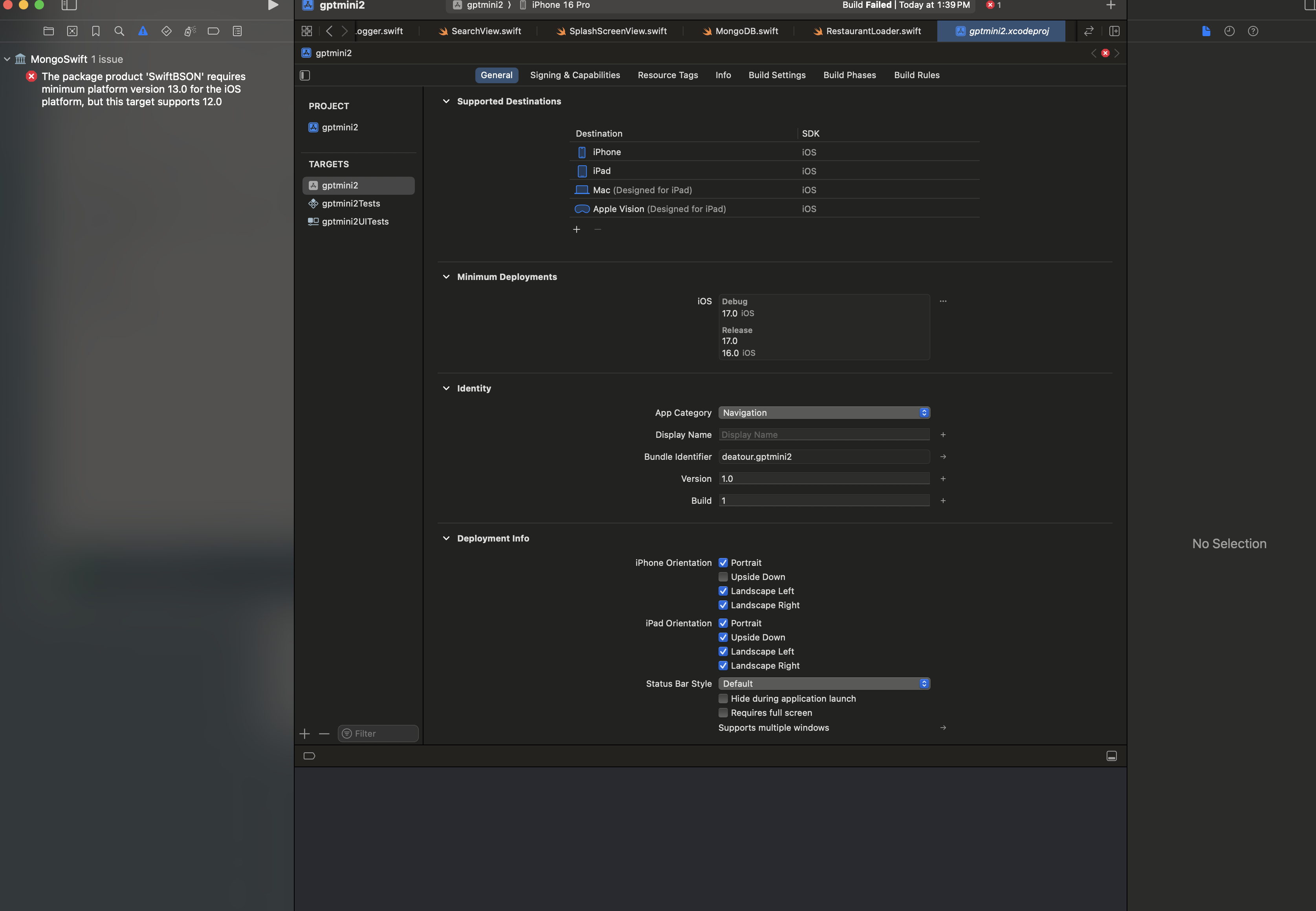Image resolution: width=1316 pixels, height=911 pixels.
Task: Click the error count indicator in activity bar
Action: coord(994,5)
